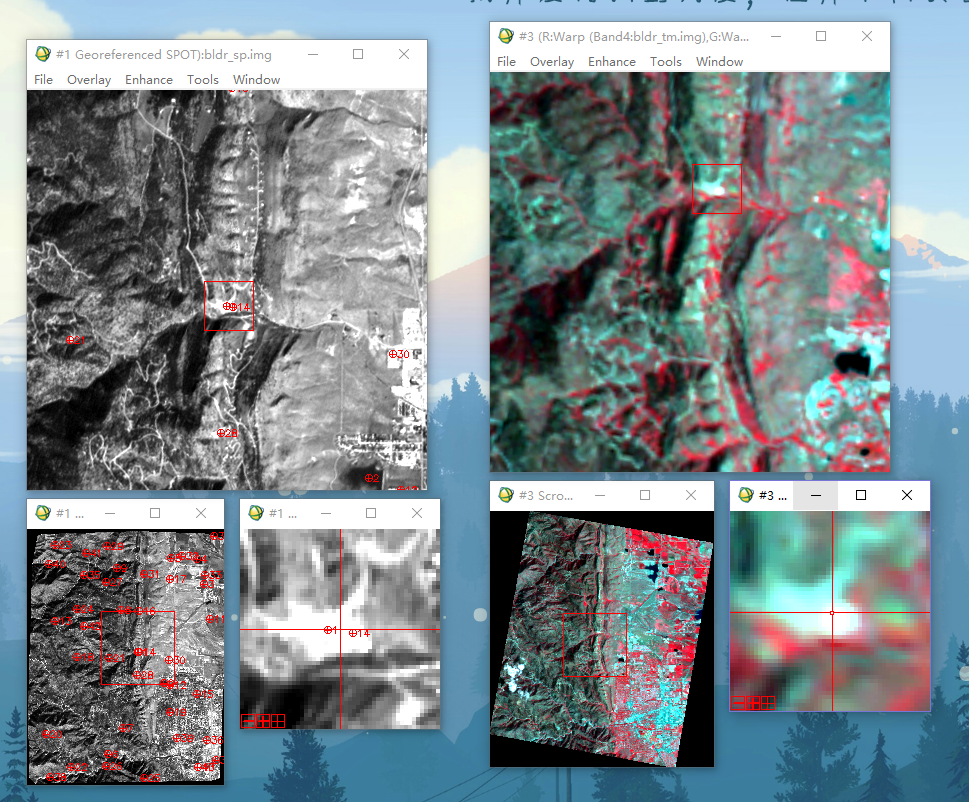Click the '#3 Scro...' window title text
969x802 pixels.
click(546, 496)
